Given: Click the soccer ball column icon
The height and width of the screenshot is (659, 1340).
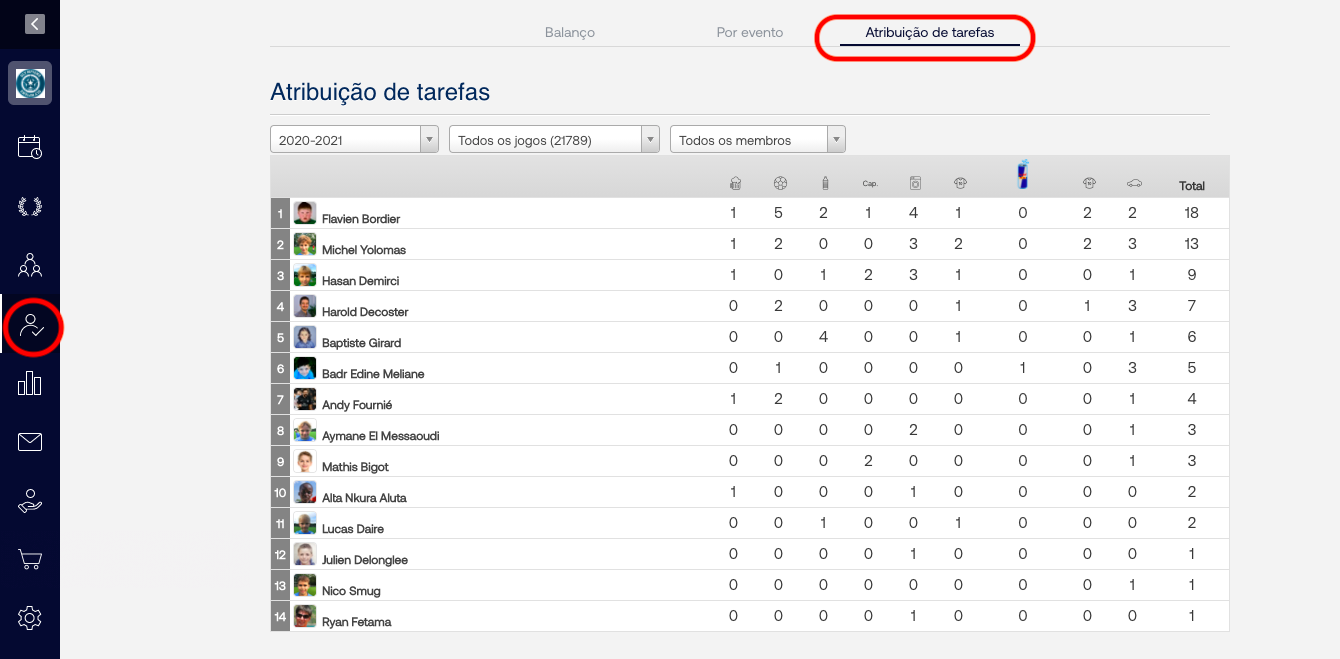Looking at the screenshot, I should (x=780, y=184).
